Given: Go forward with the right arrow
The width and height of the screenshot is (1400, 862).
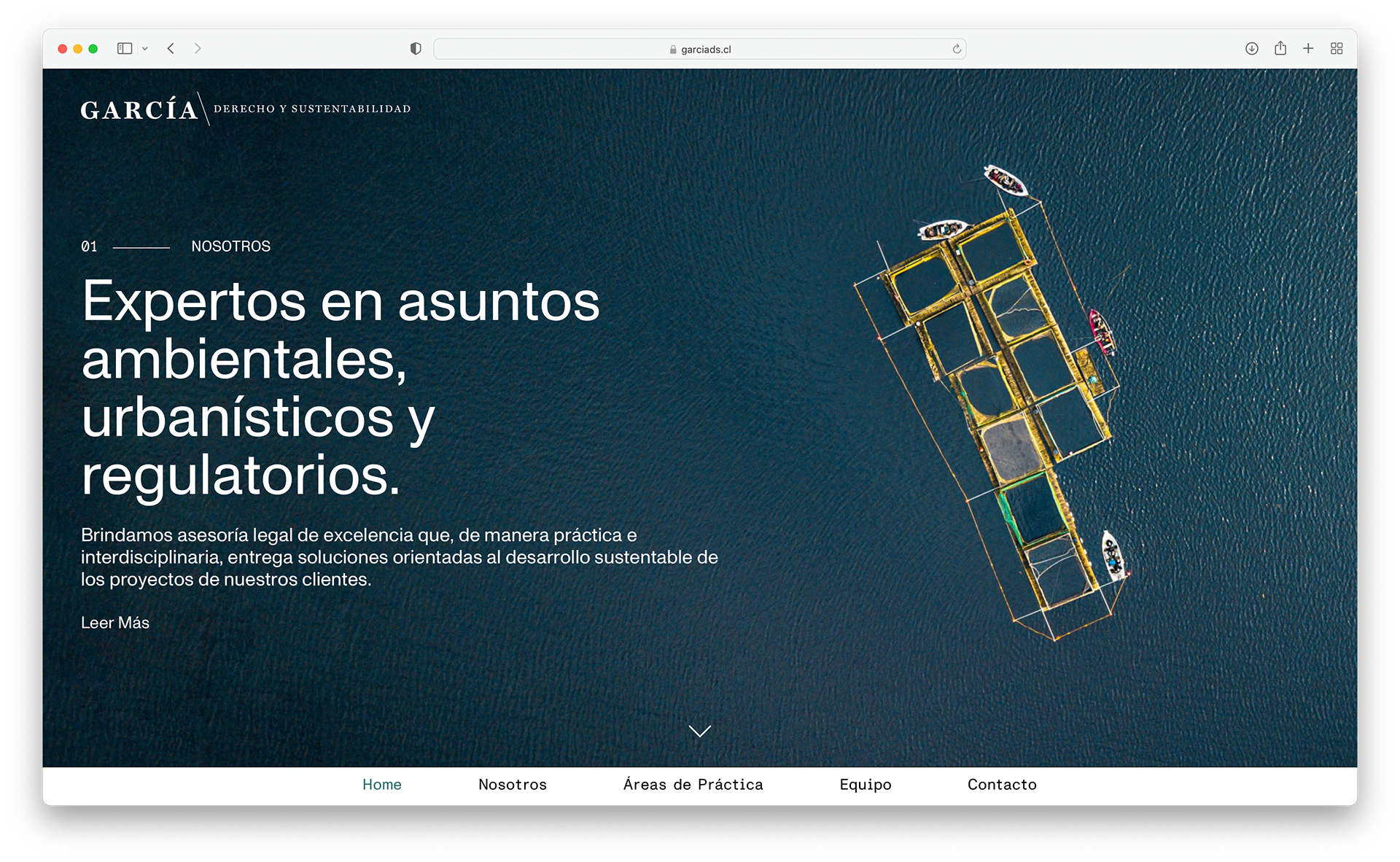Looking at the screenshot, I should pyautogui.click(x=198, y=49).
